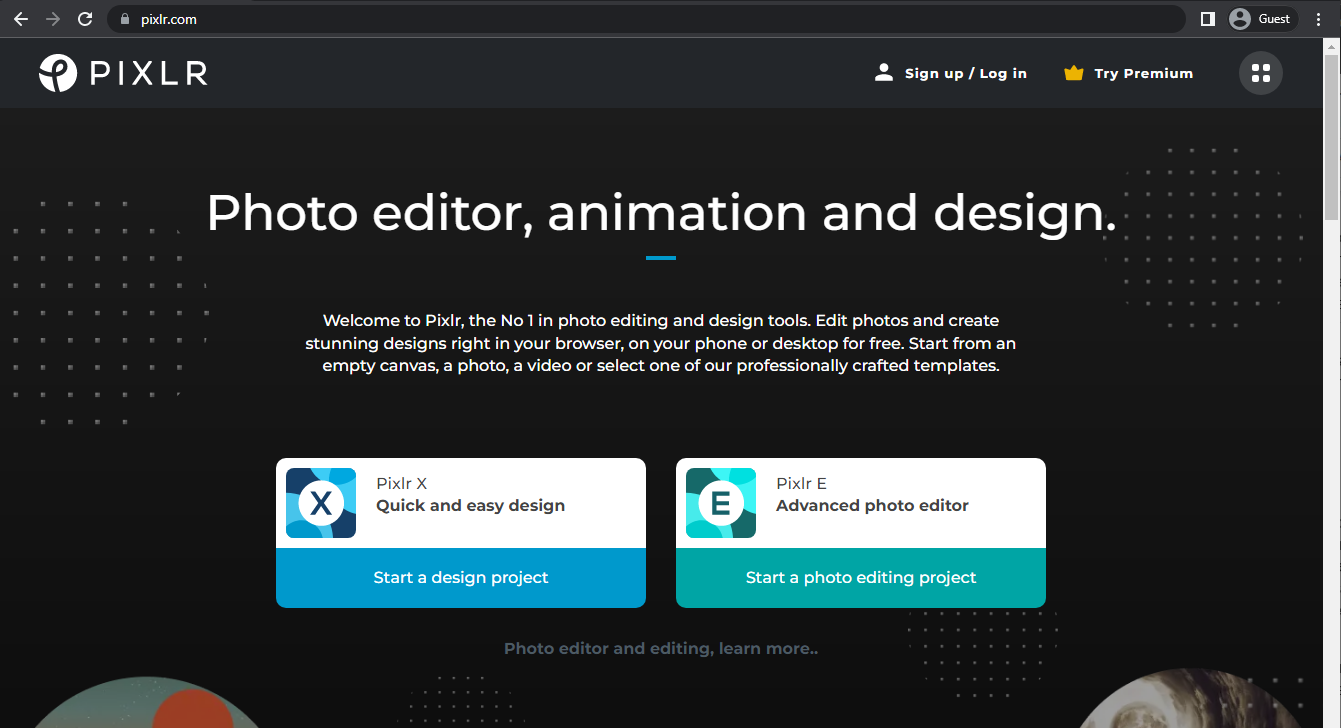Start a design project in Pixlr X

[x=461, y=578]
